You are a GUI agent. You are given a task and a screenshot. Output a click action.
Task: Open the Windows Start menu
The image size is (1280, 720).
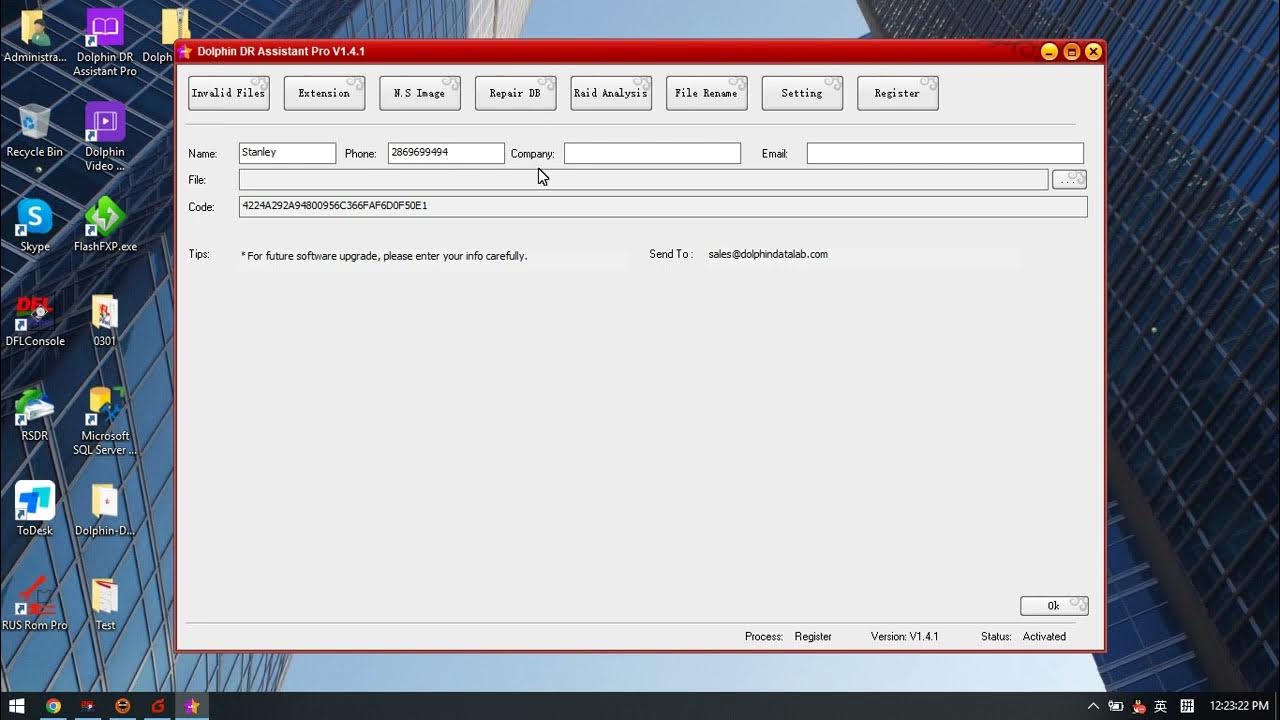(17, 706)
